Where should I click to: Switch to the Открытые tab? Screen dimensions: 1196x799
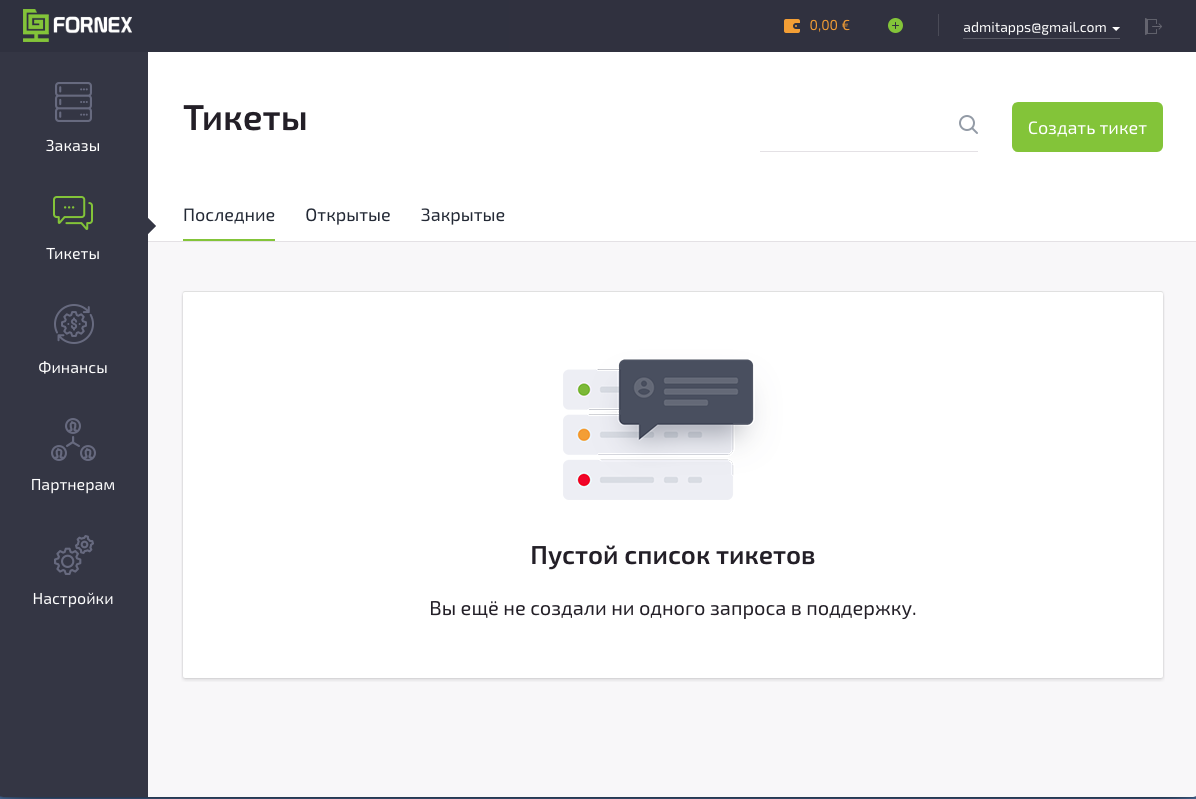click(x=347, y=215)
